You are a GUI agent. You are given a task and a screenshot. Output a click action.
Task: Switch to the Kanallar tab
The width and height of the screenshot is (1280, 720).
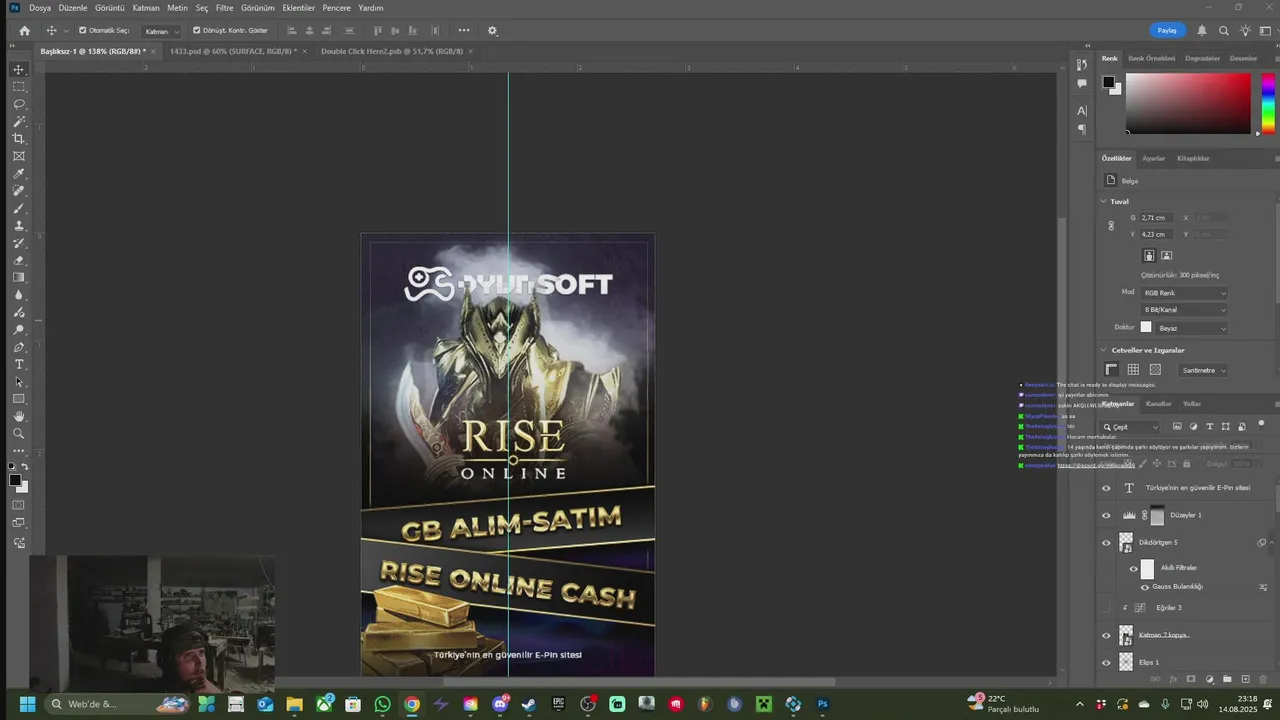(1158, 404)
